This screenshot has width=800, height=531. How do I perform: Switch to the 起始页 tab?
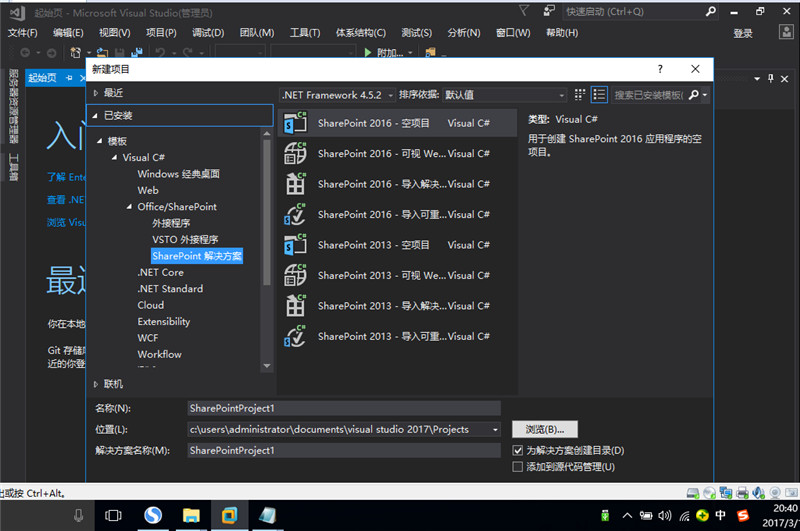pyautogui.click(x=42, y=78)
